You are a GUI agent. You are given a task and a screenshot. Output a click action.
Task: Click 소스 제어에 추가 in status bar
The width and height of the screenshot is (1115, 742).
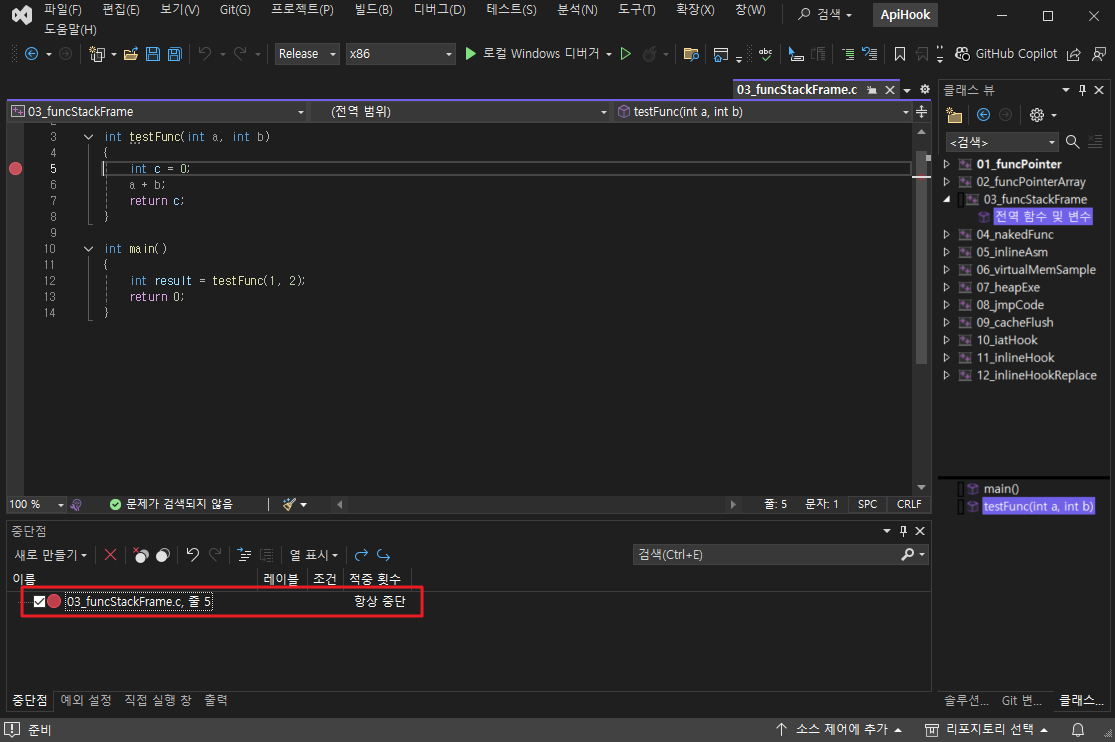click(838, 730)
